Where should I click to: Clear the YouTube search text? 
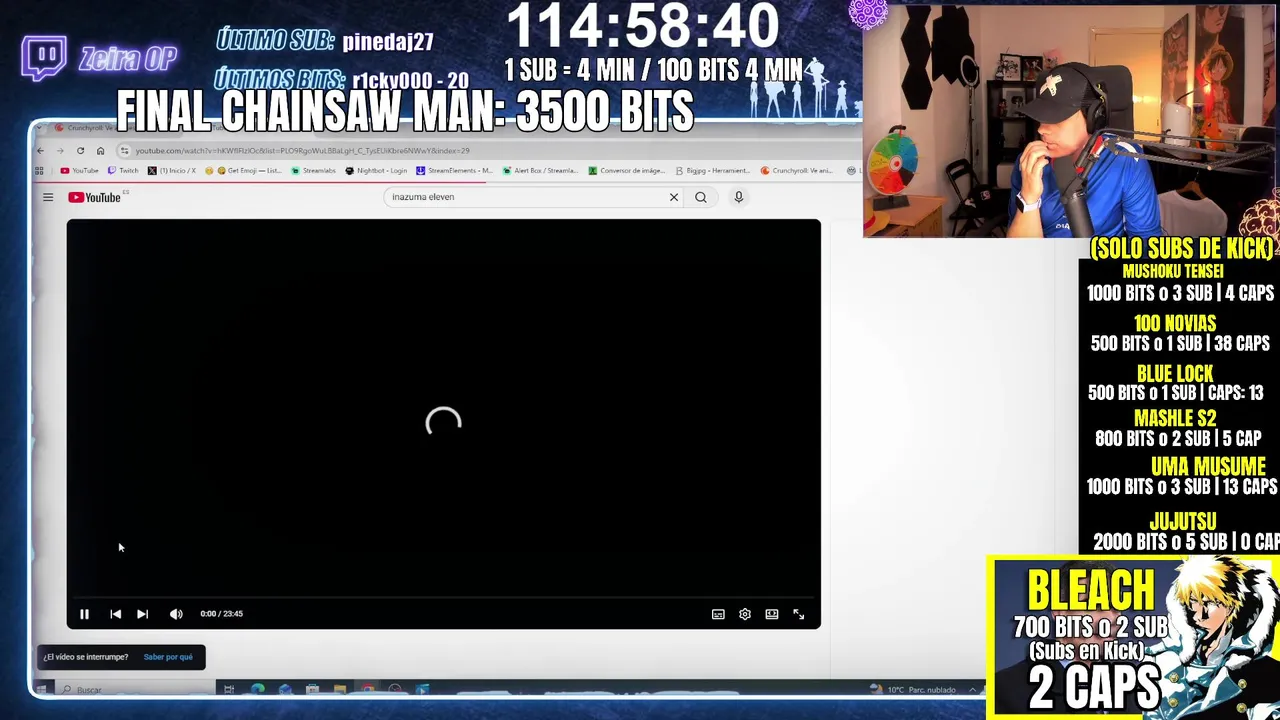click(x=674, y=197)
